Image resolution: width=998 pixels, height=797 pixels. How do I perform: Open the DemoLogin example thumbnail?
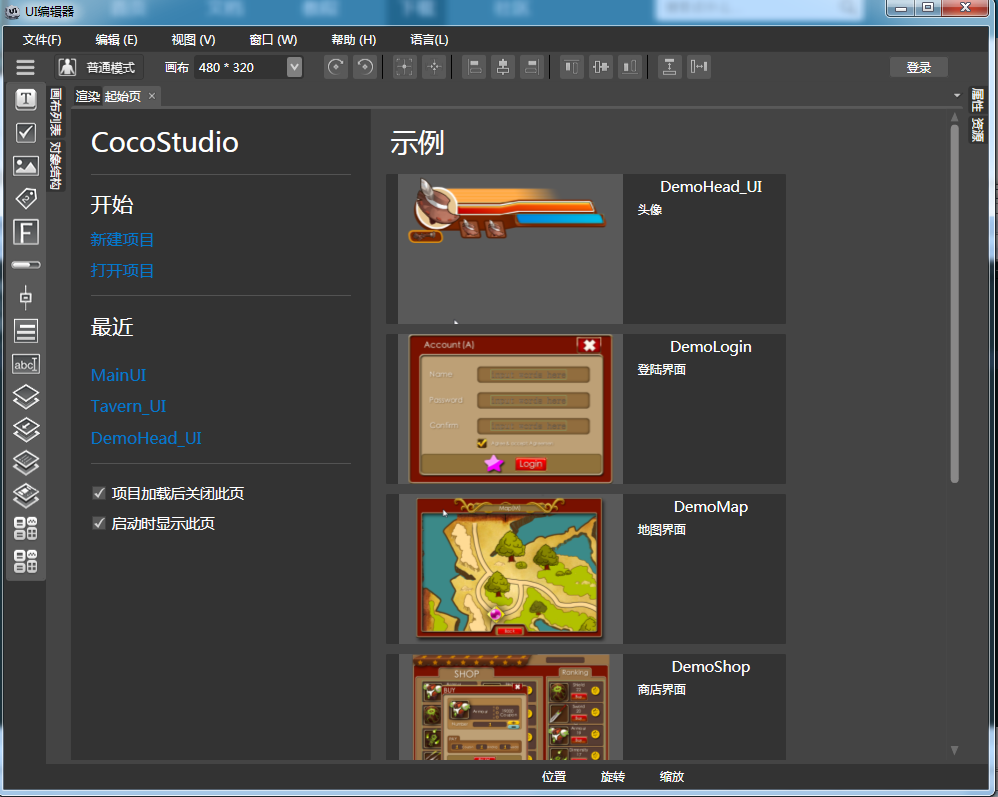510,409
